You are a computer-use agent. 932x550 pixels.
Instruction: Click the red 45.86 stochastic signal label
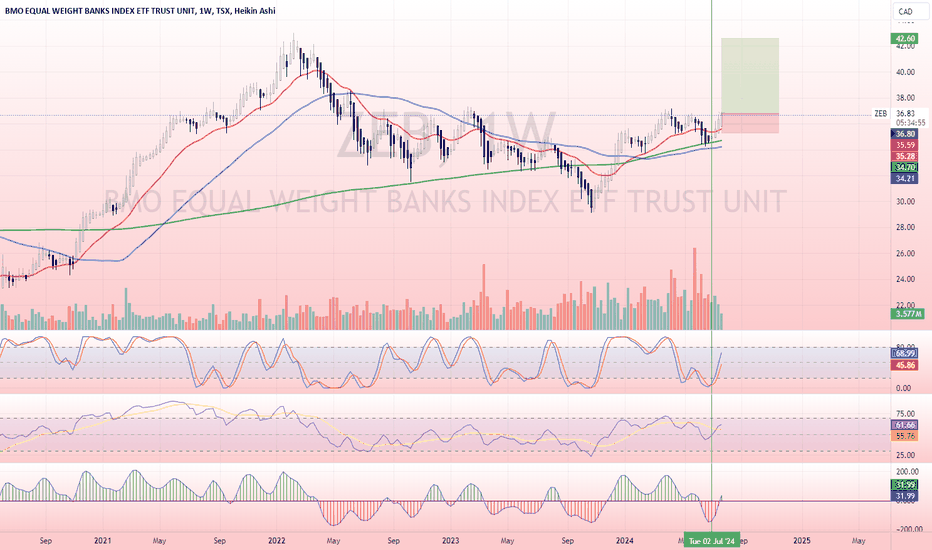[905, 365]
